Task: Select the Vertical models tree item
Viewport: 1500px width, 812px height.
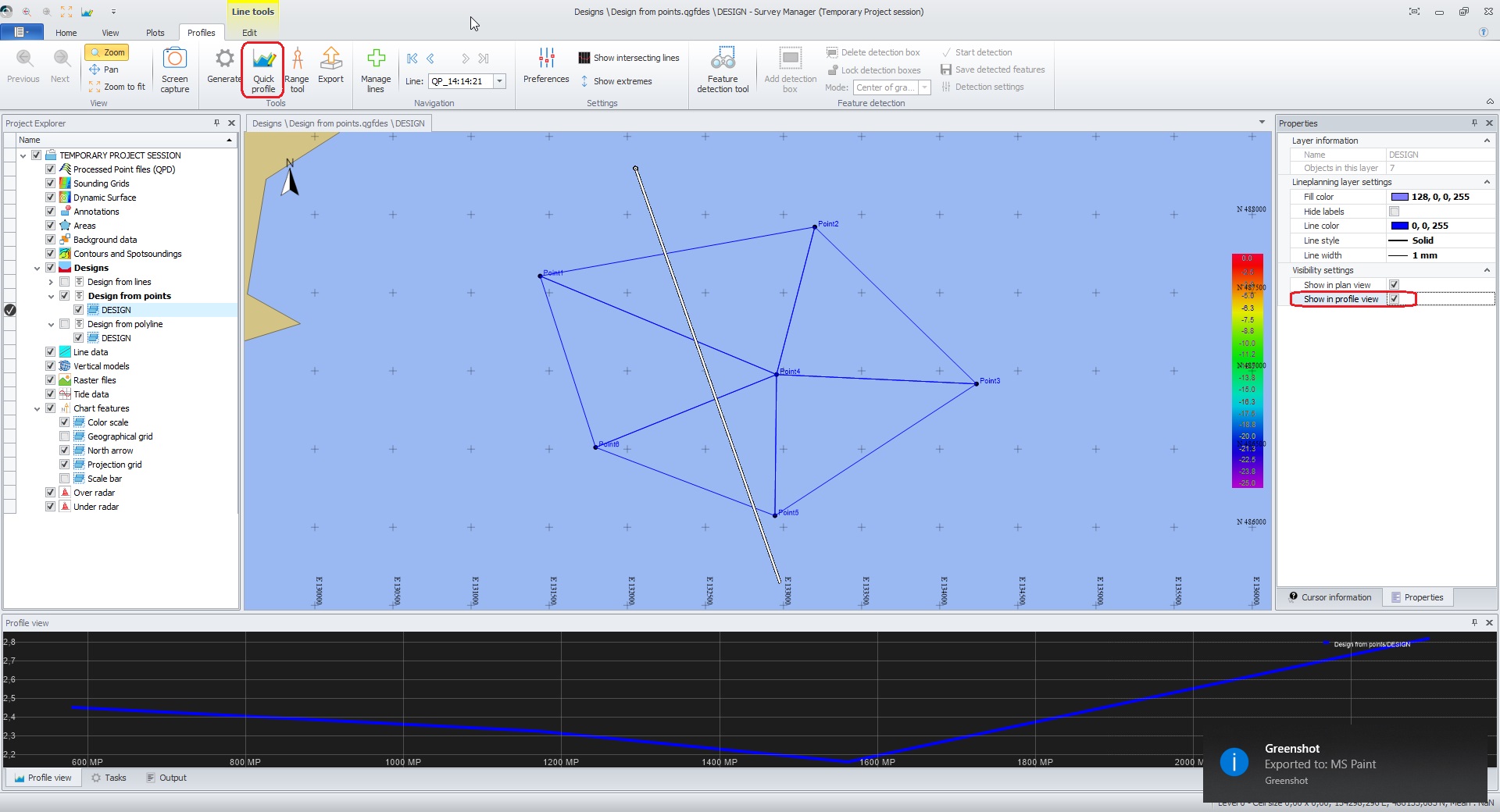Action: (101, 366)
